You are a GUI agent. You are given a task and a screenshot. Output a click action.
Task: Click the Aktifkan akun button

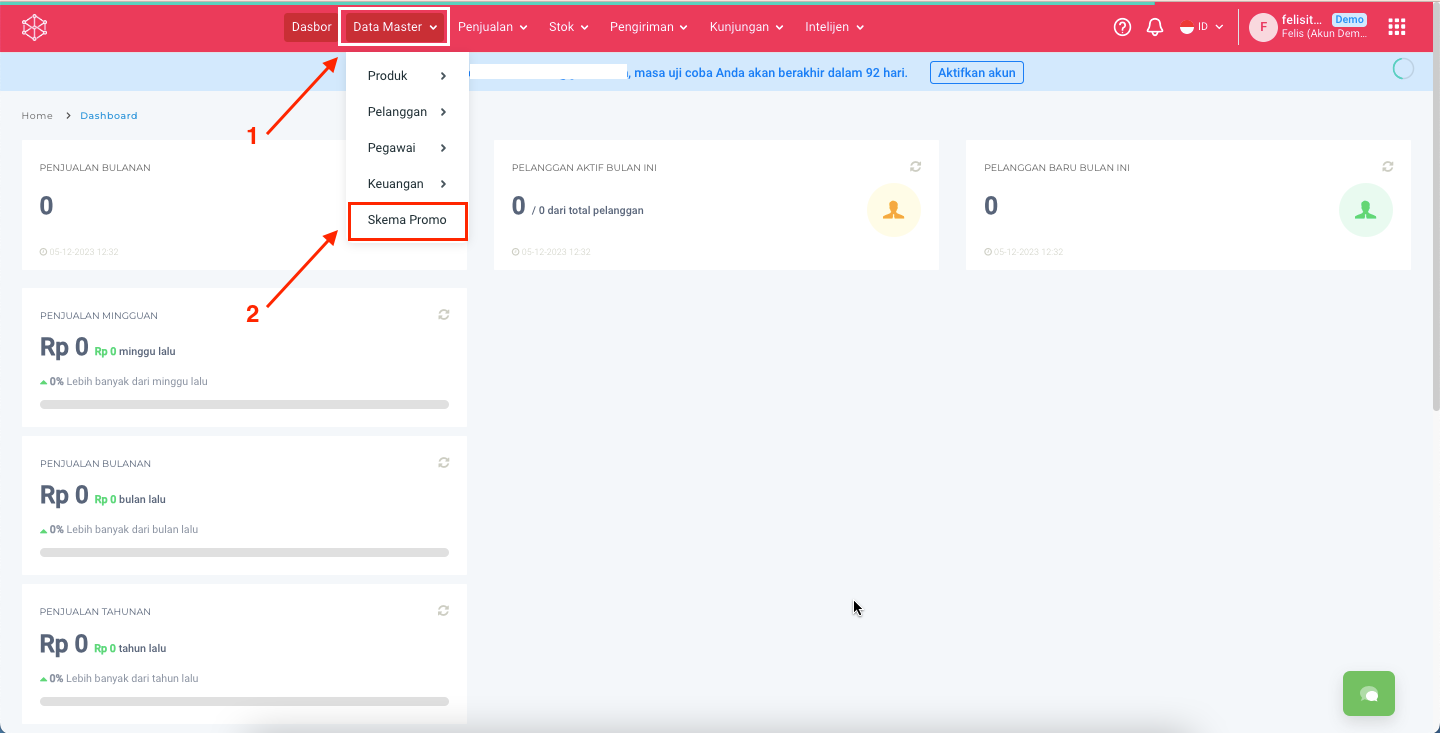click(976, 73)
